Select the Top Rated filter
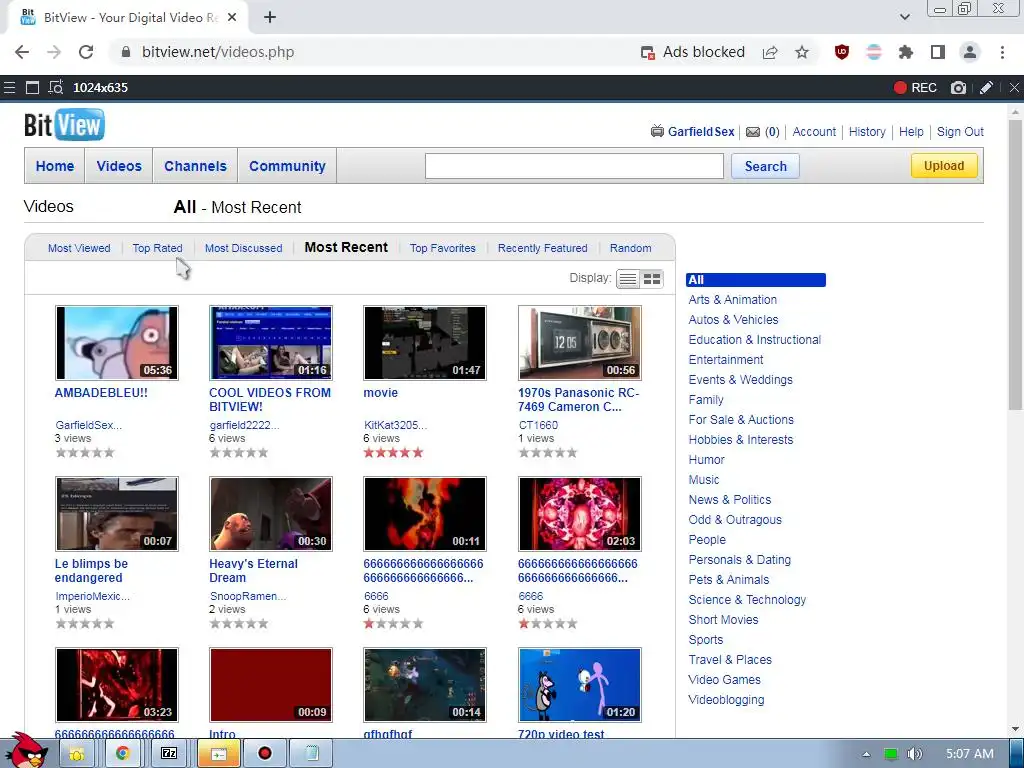 click(157, 248)
